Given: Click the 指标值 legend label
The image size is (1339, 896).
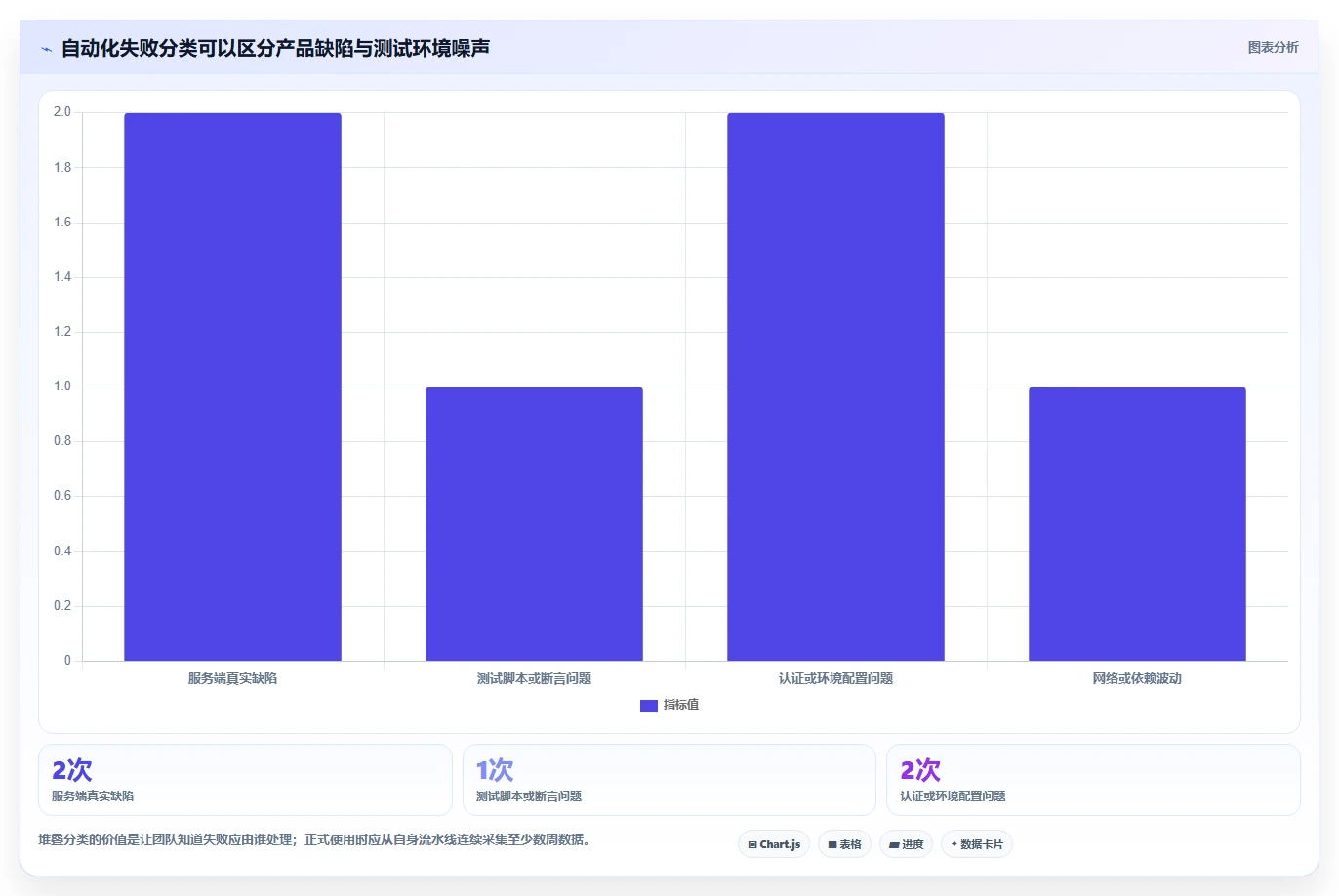Looking at the screenshot, I should [681, 705].
